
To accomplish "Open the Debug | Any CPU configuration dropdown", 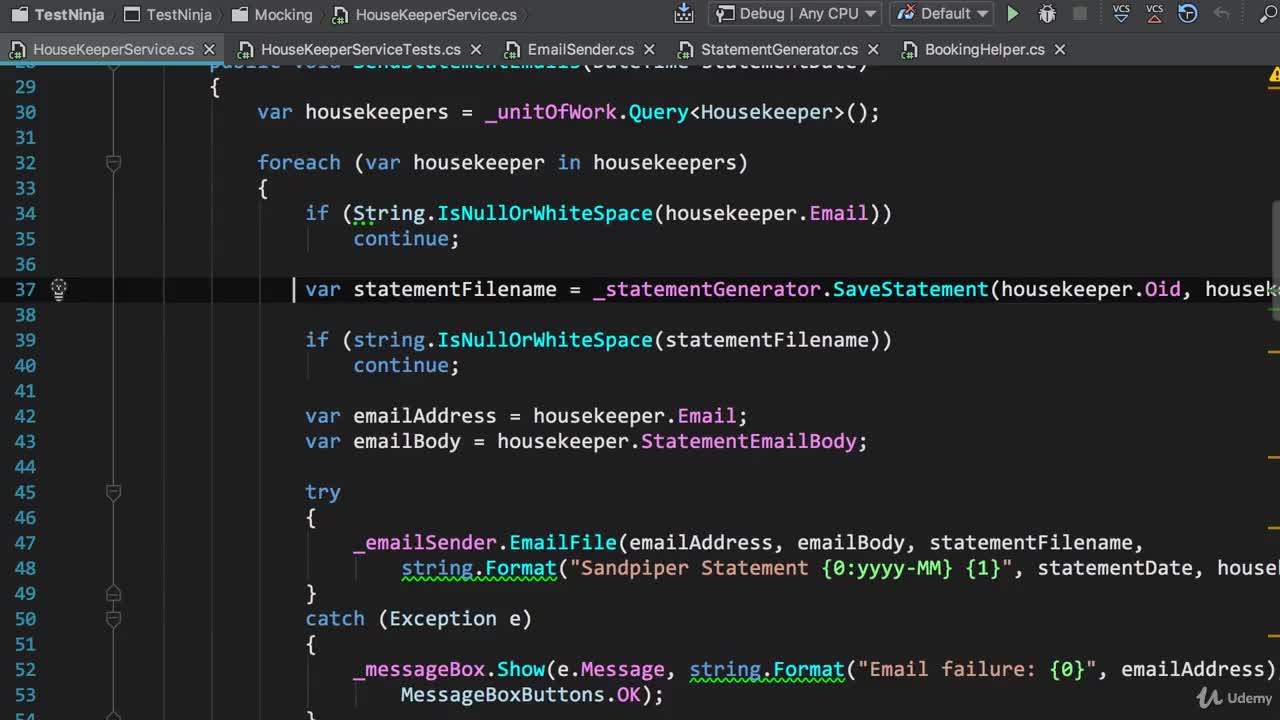I will (795, 14).
